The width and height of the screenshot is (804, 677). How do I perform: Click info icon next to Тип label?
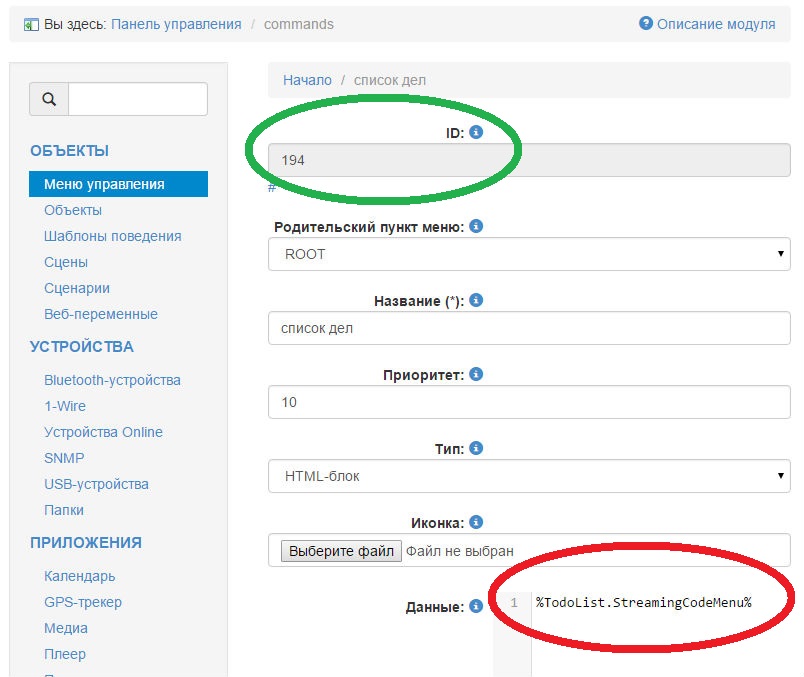pos(476,448)
